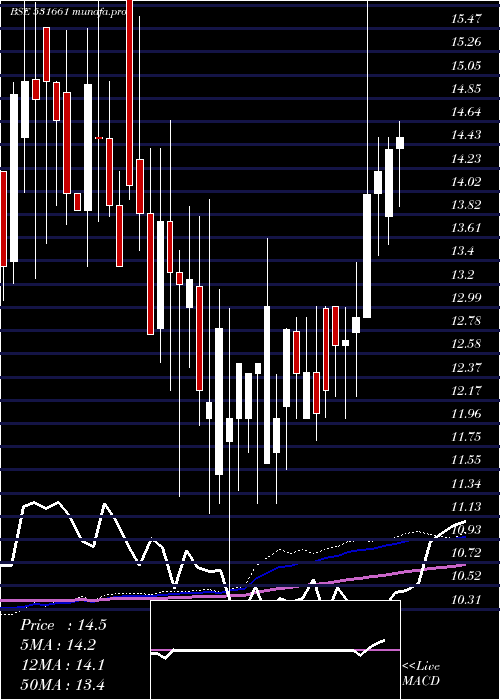This screenshot has height=700, width=500.
Task: Click the 14.43 axis value
Action: (467, 135)
